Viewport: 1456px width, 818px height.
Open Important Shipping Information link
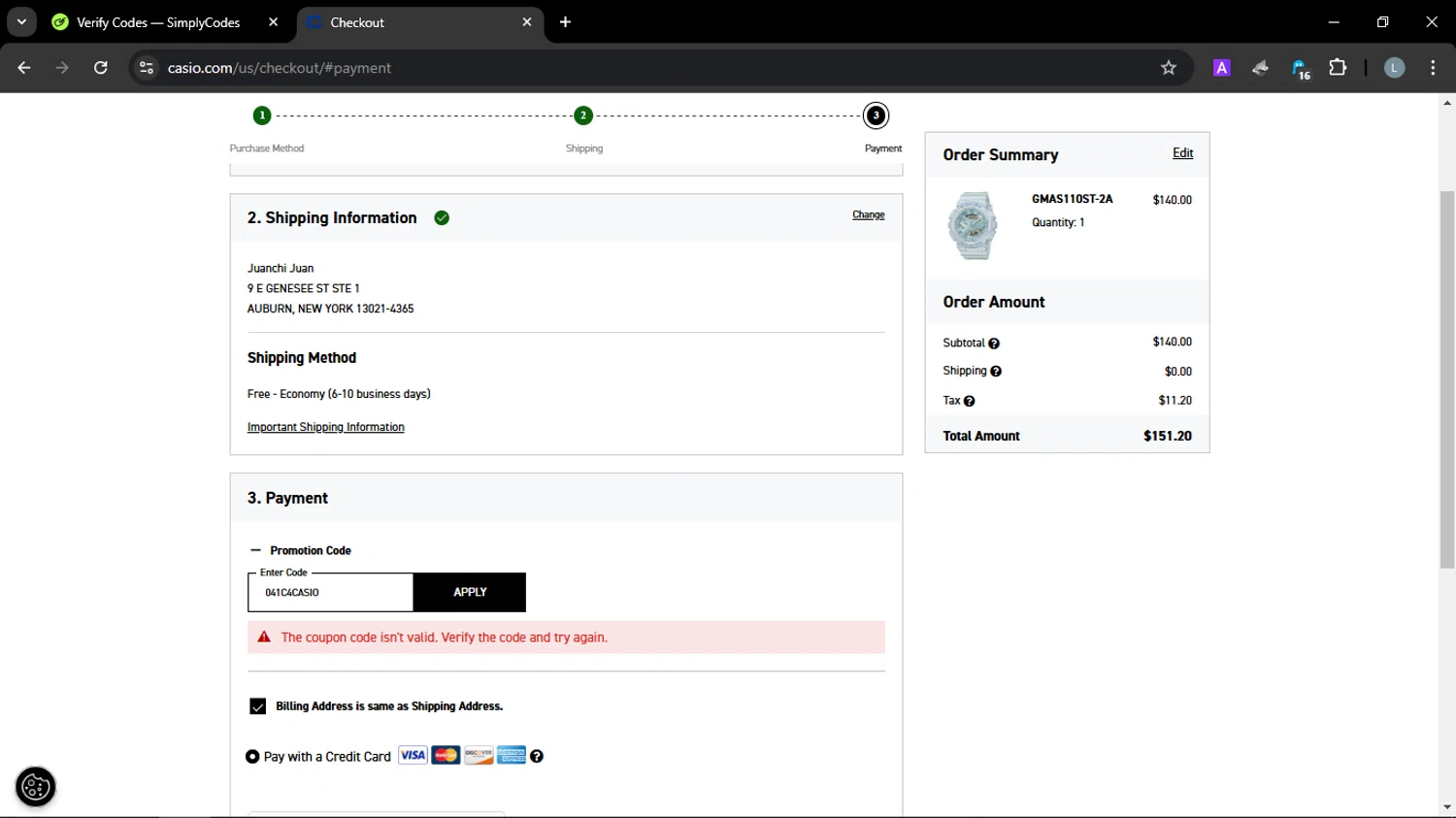(326, 427)
